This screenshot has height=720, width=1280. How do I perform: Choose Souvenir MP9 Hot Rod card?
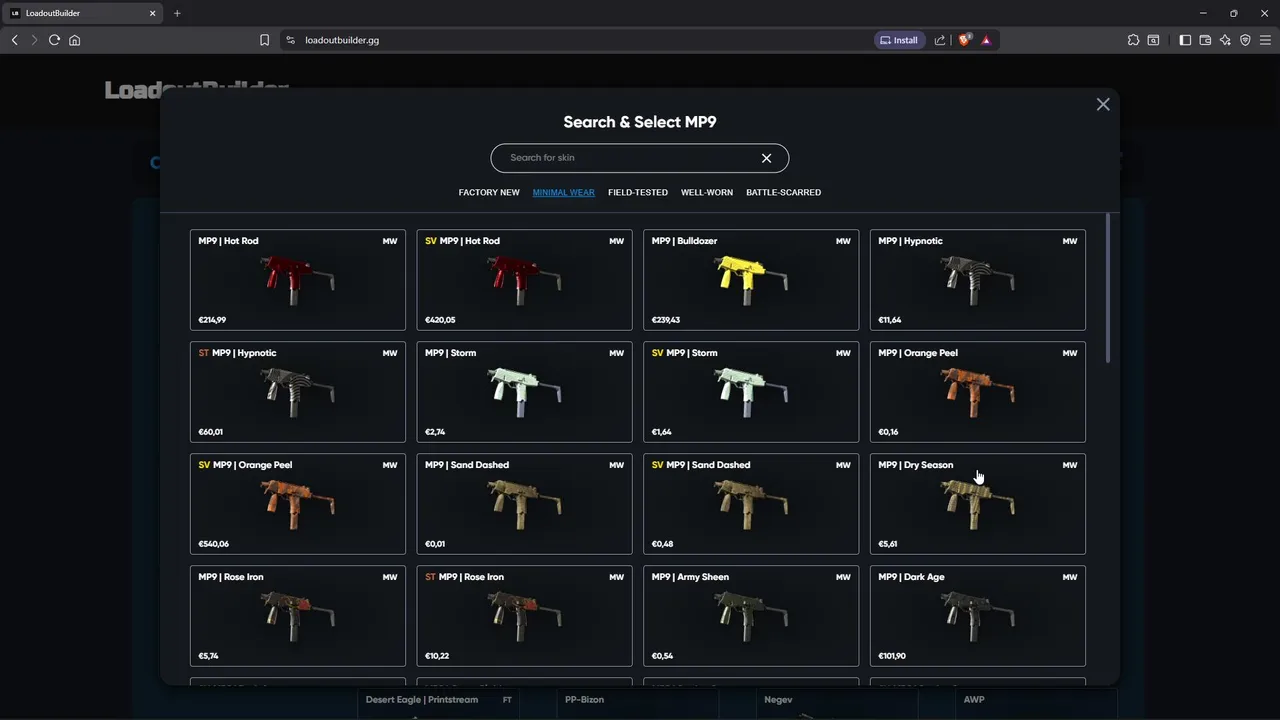(x=524, y=280)
